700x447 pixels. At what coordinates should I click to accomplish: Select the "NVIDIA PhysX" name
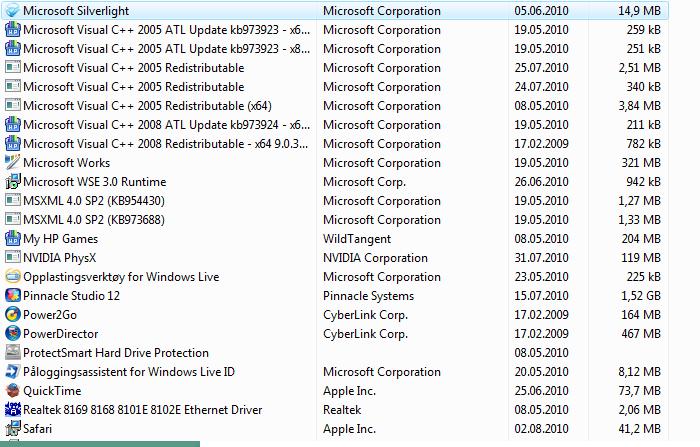click(x=59, y=258)
